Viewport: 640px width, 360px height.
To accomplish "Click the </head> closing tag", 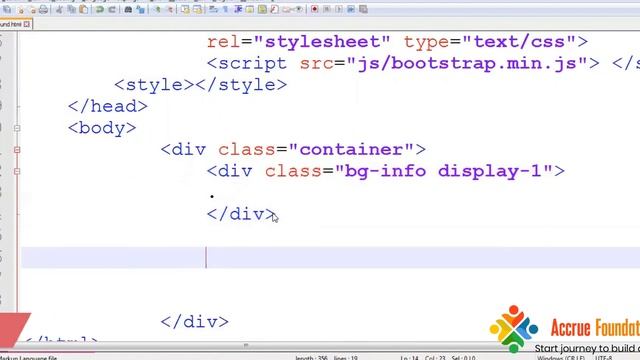I will click(x=108, y=107).
